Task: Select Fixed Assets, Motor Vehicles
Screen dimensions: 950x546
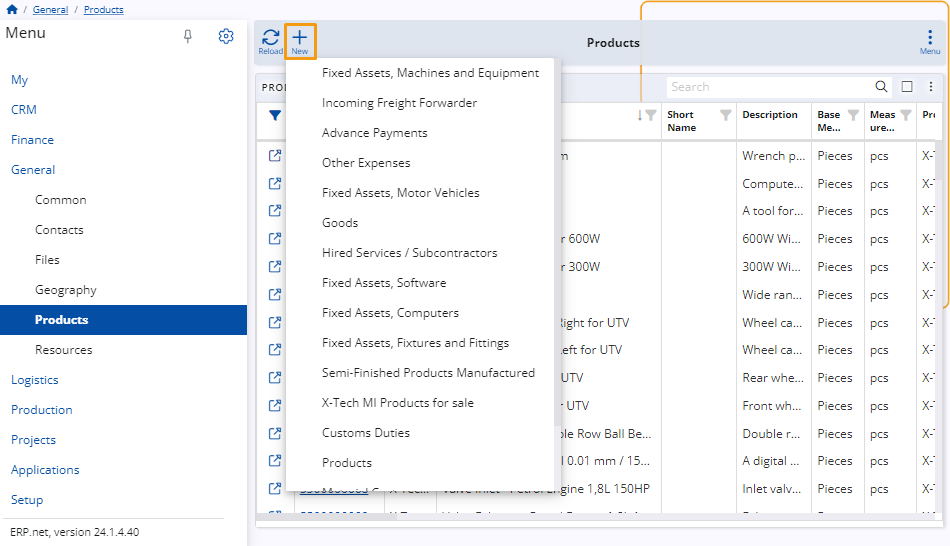Action: (x=400, y=193)
